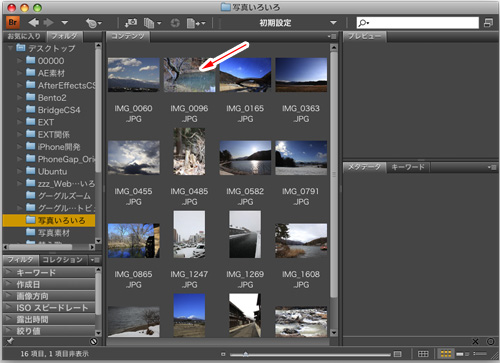Open the refine (review mode) menu icon
The height and width of the screenshot is (363, 500).
point(152,23)
